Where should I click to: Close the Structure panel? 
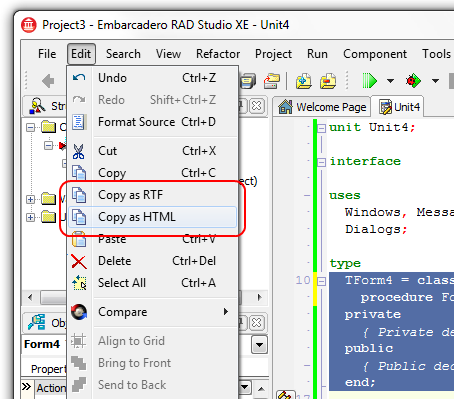point(256,106)
